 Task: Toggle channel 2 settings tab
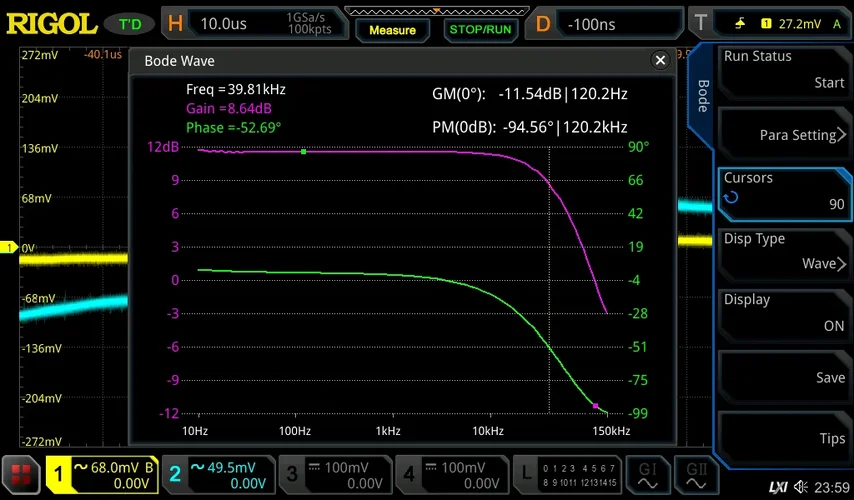(218, 475)
